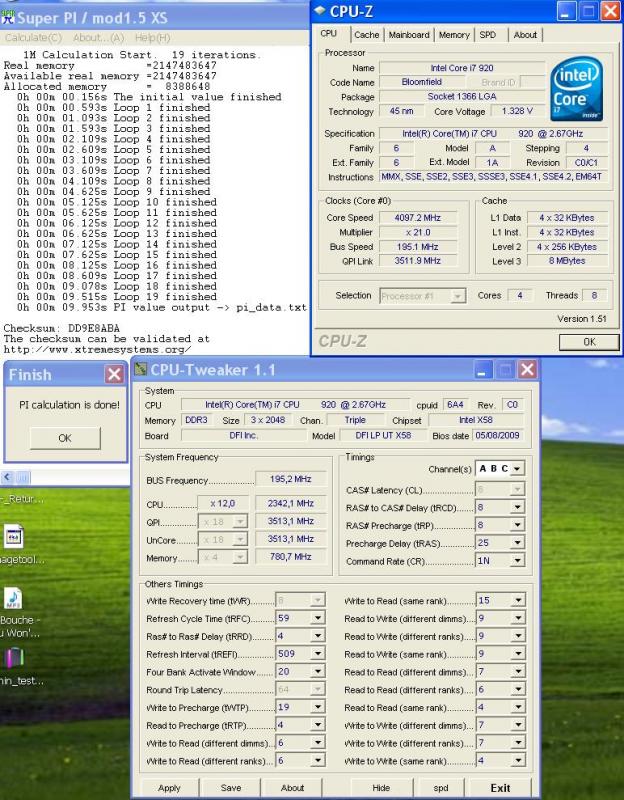
Task: Click CPU-Tweaker title bar icon
Action: click(140, 369)
